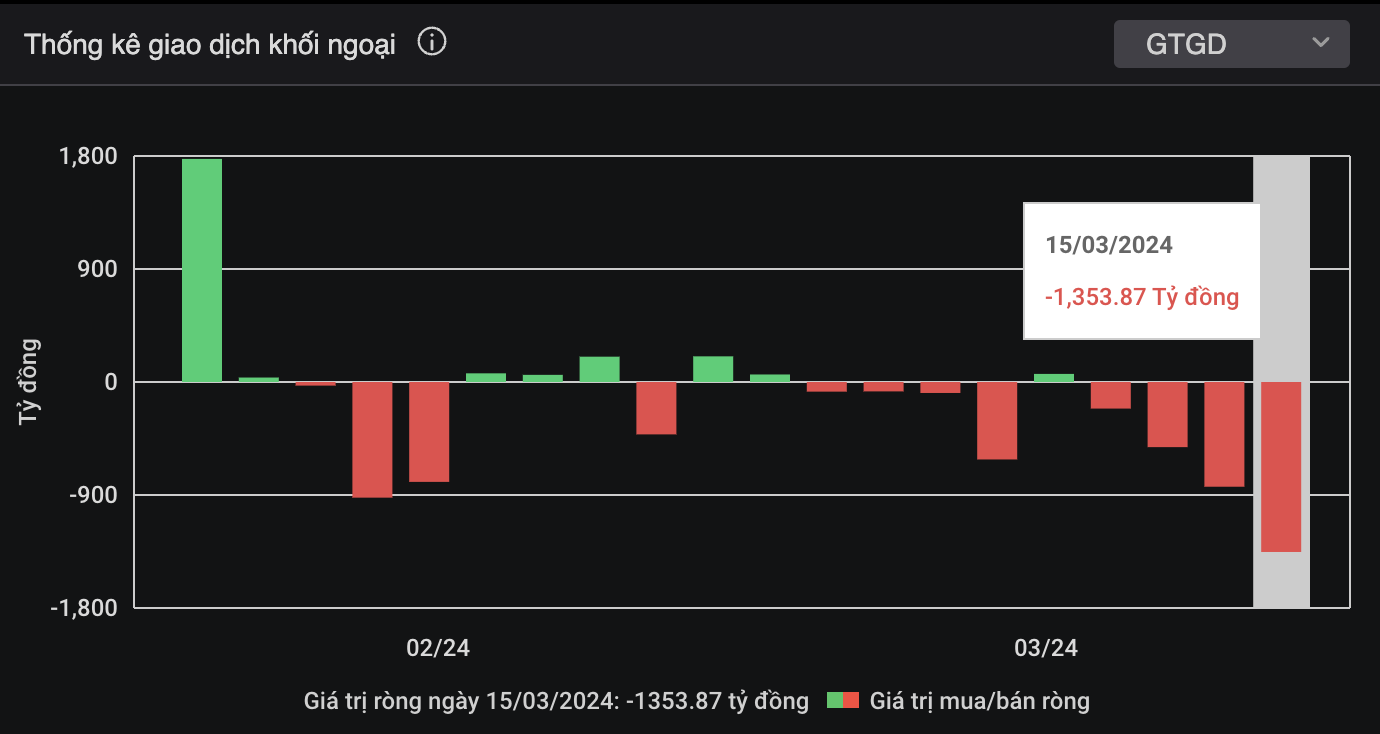Click the tooltip showing -1,353.87 Tỷ đồng
This screenshot has width=1380, height=734.
[x=1141, y=271]
